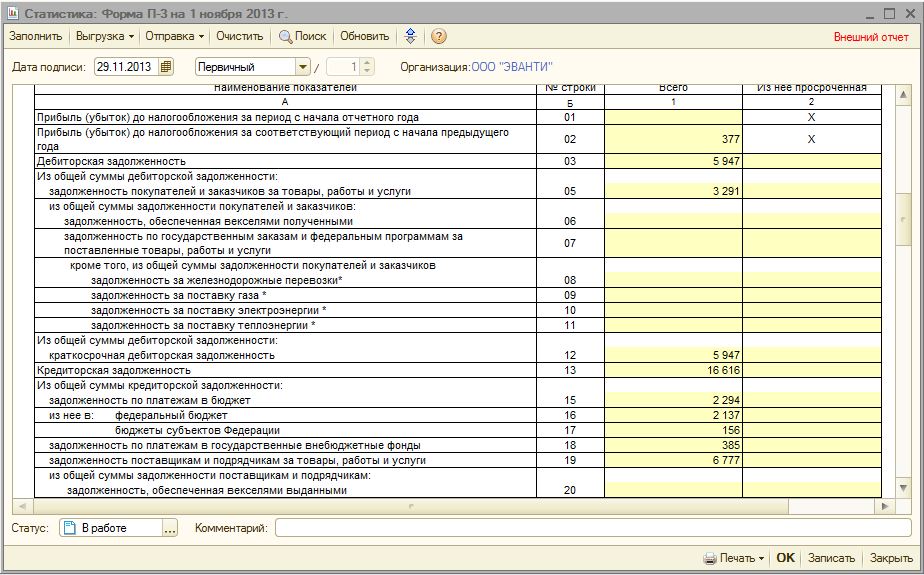The height and width of the screenshot is (575, 924).
Task: Click the Записать button
Action: [x=831, y=558]
